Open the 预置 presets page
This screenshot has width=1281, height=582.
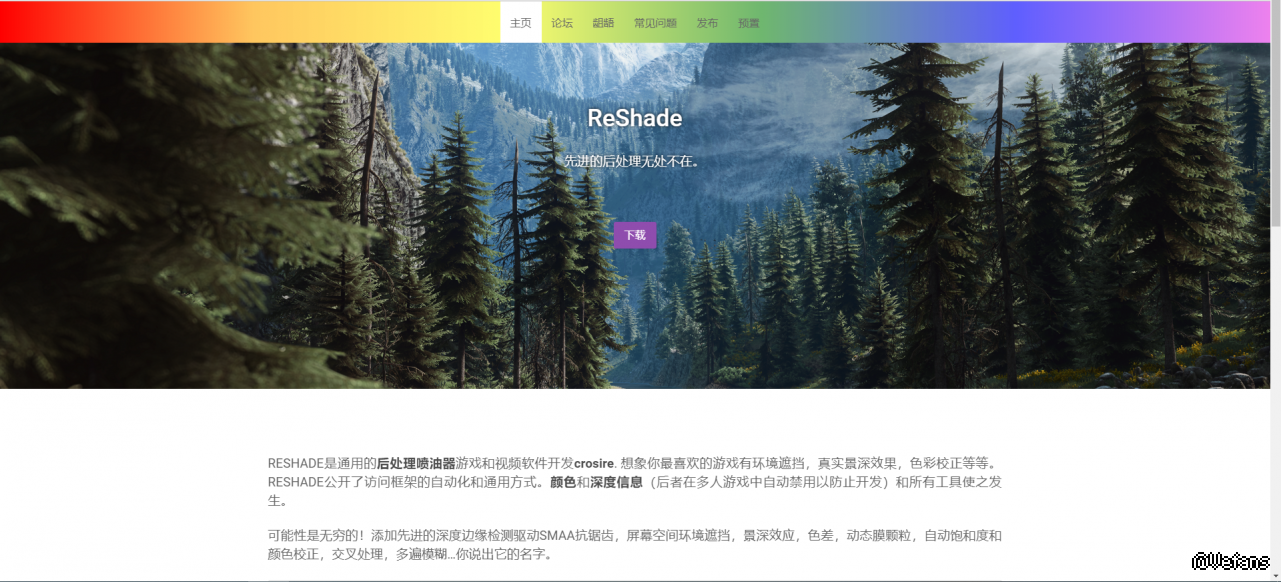point(748,22)
